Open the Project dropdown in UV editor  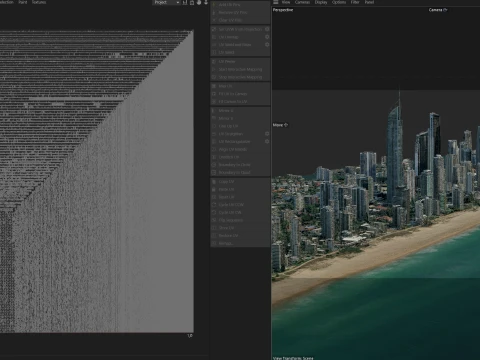[166, 2]
